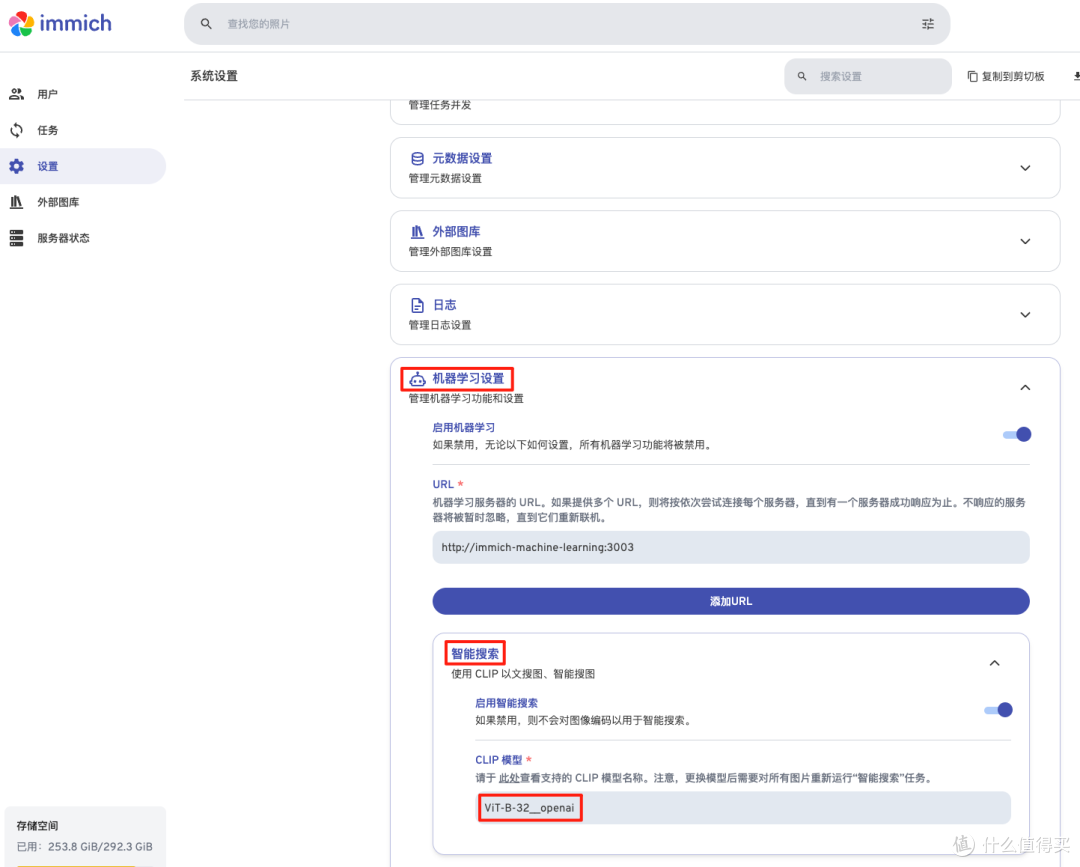Screen dimensions: 1080x867
Task: Collapse the 智能搜索 section chevron
Action: point(995,663)
